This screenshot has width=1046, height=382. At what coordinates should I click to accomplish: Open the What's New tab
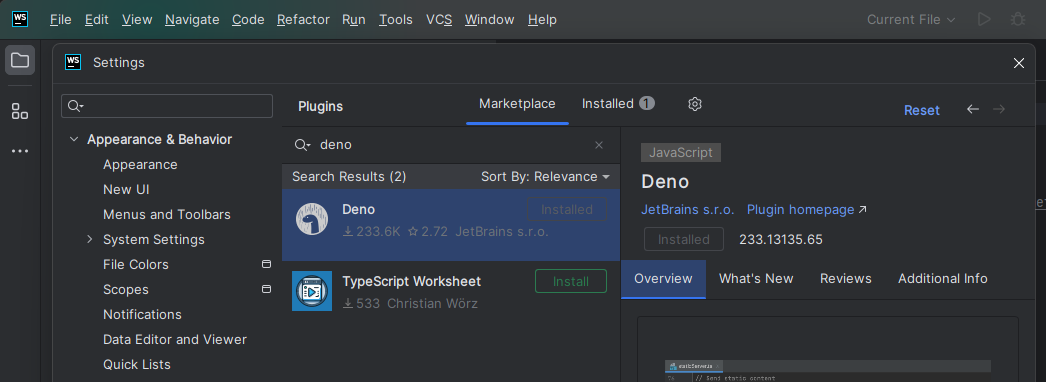tap(756, 279)
